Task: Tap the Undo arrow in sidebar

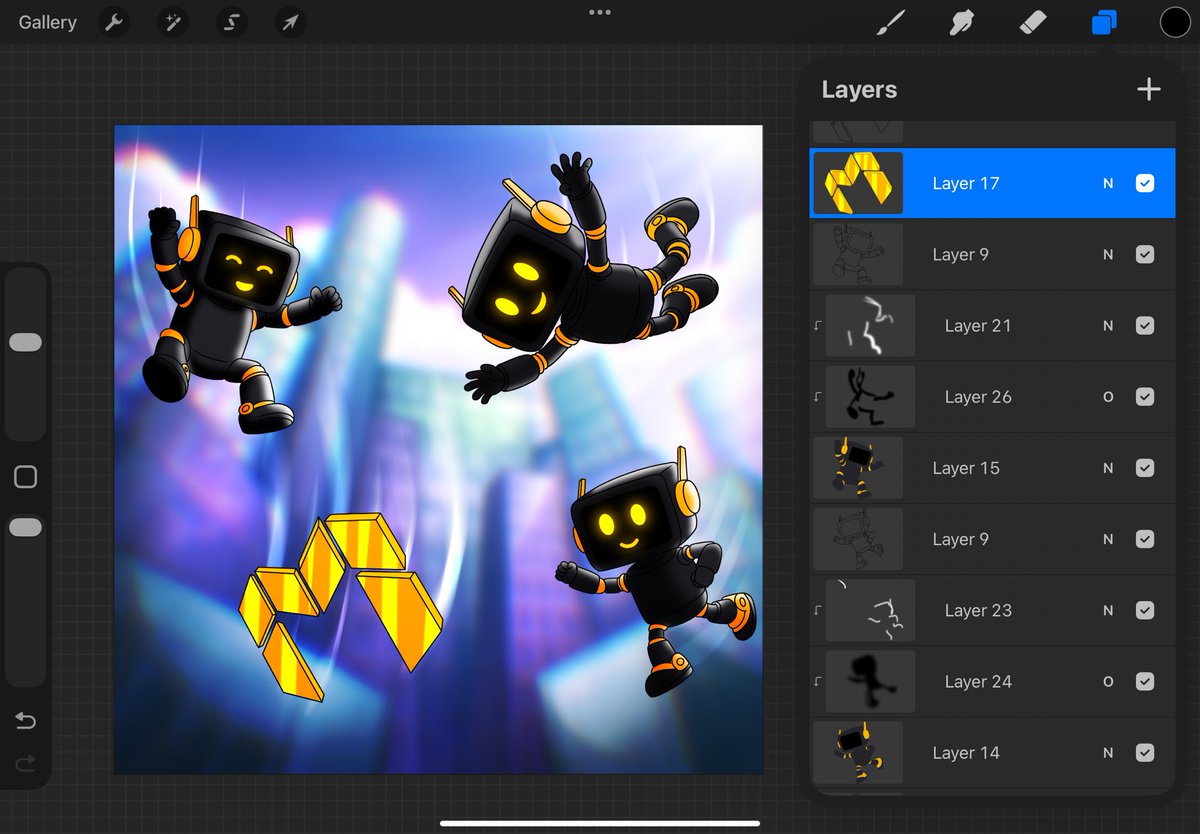Action: coord(26,721)
